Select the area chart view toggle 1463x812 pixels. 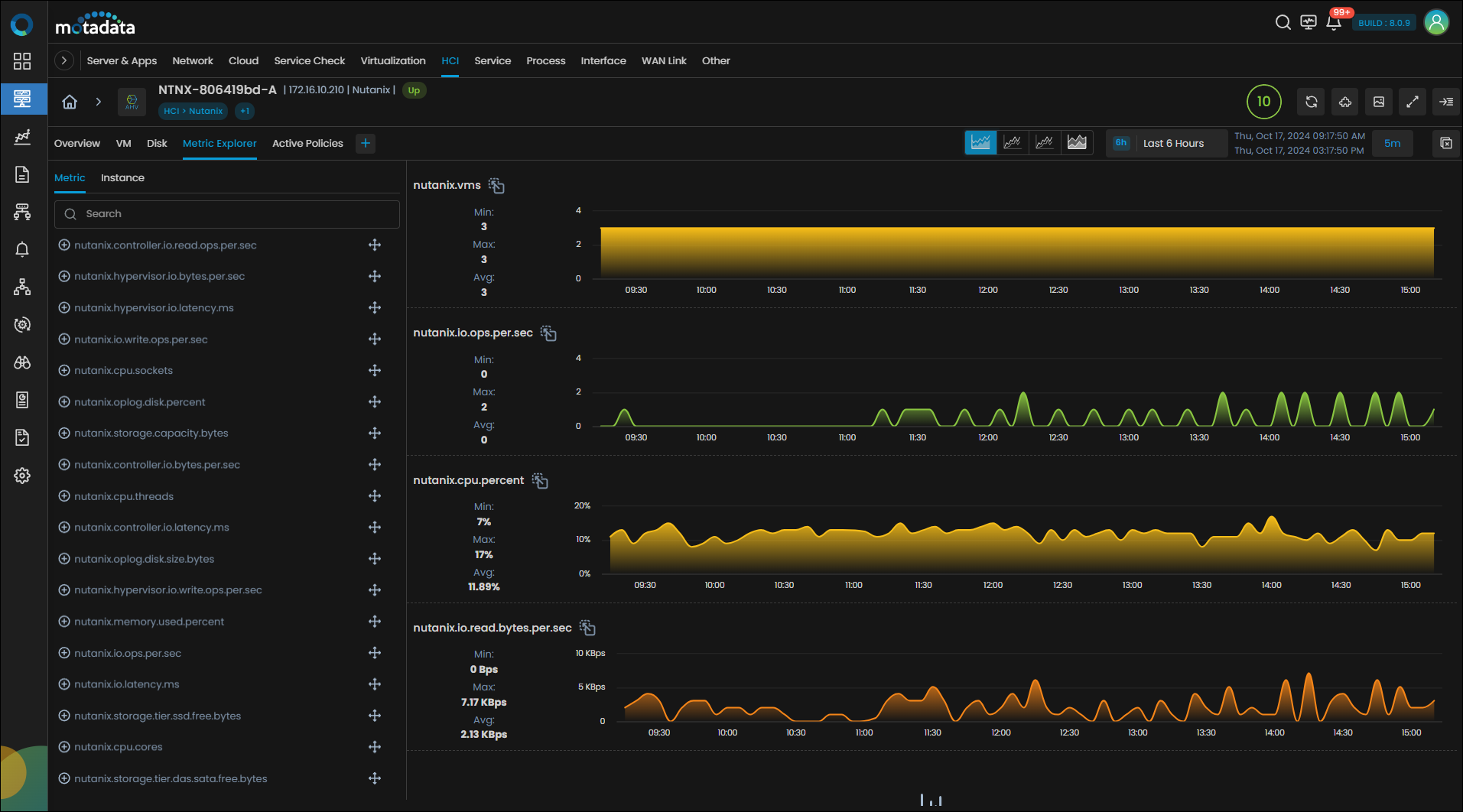[980, 142]
